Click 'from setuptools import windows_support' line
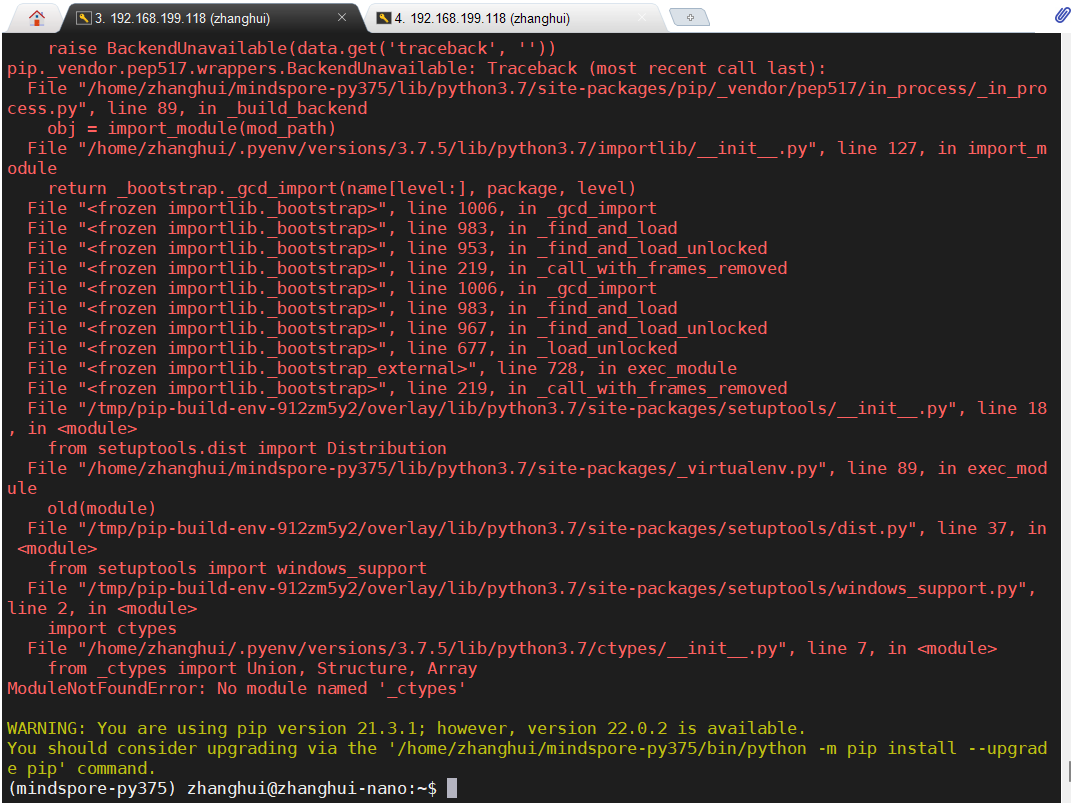This screenshot has width=1071, height=809. click(x=237, y=568)
